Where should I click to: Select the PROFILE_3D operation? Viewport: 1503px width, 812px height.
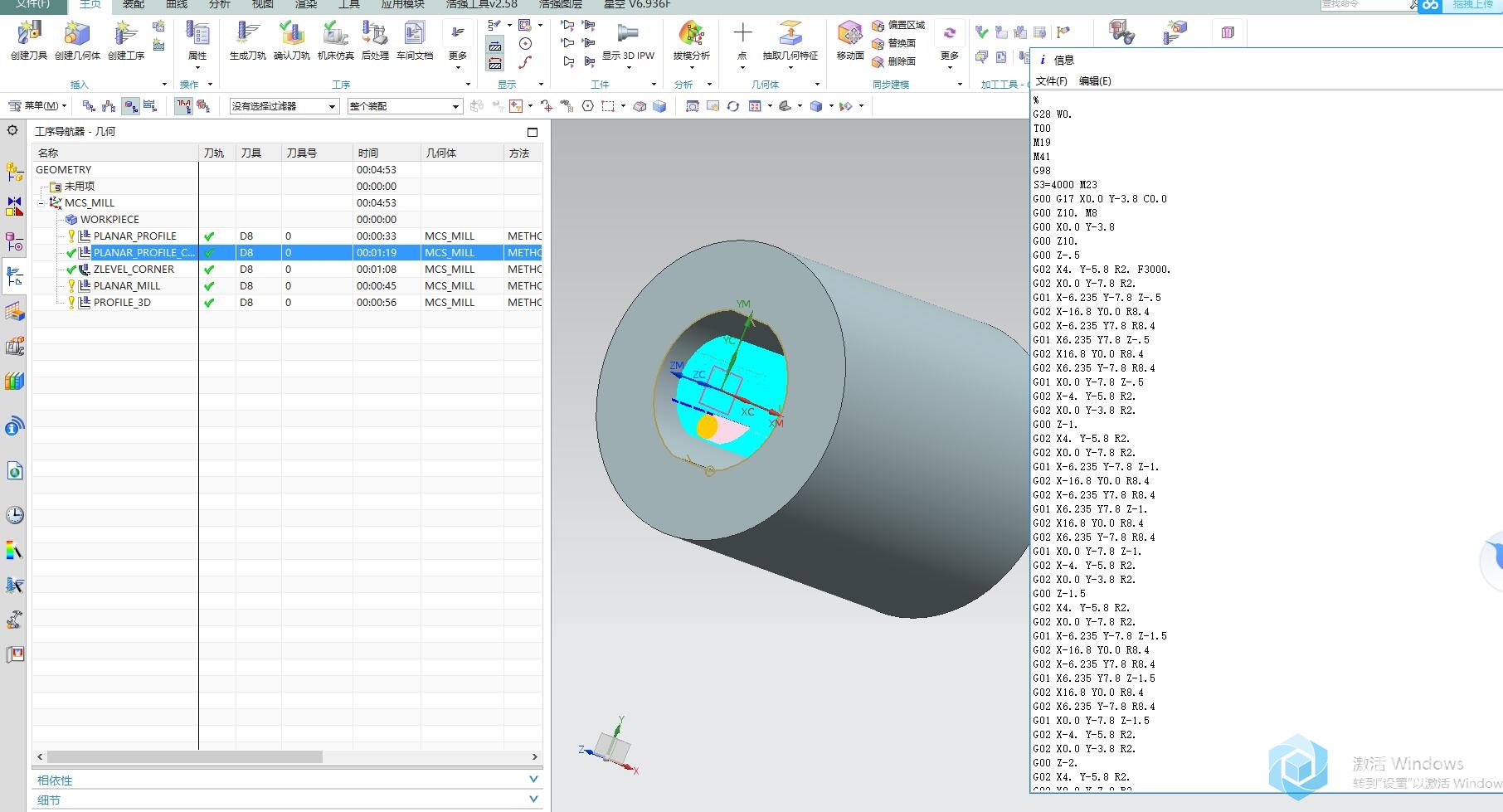coord(122,303)
